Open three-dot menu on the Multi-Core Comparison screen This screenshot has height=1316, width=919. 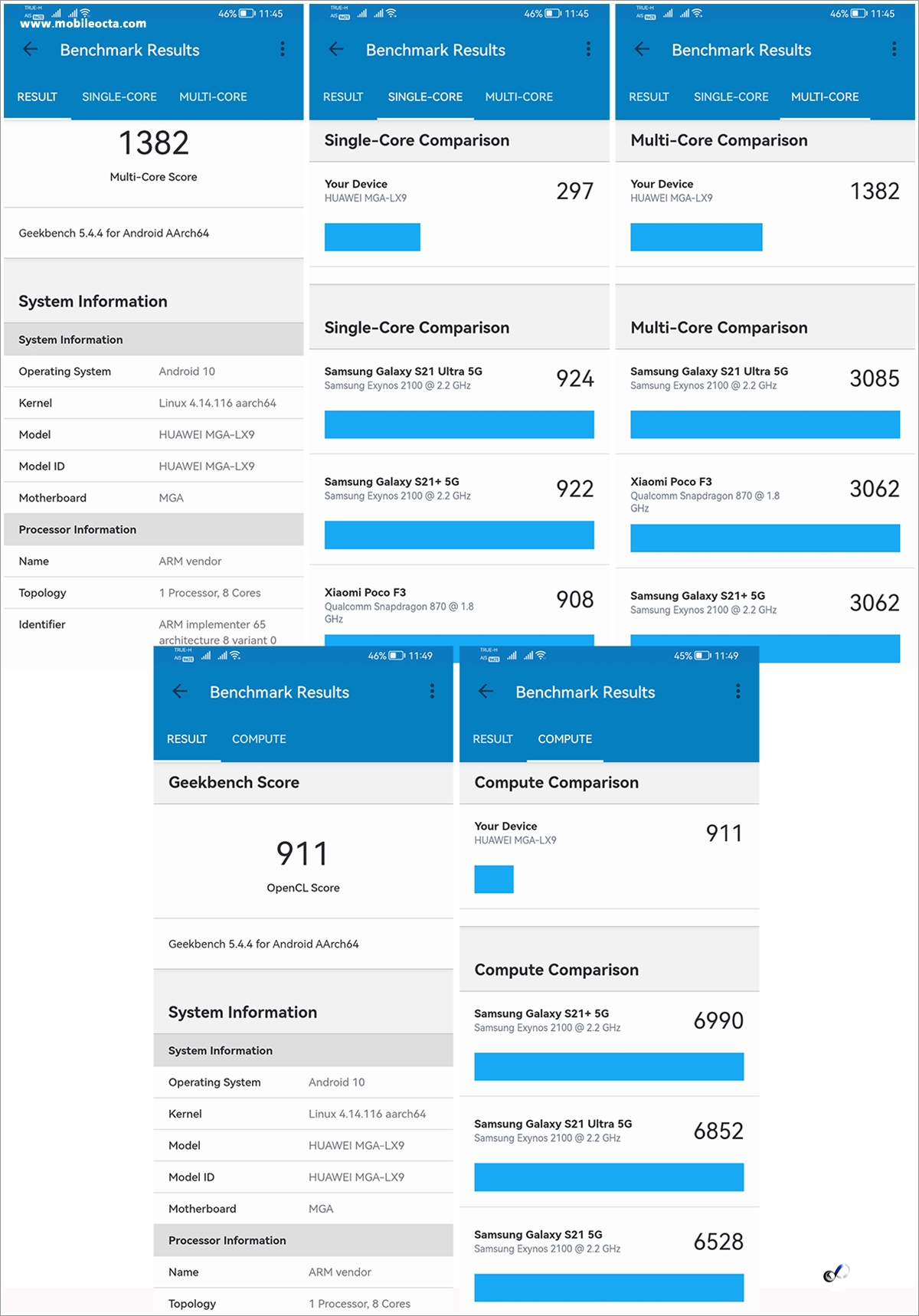coord(894,50)
